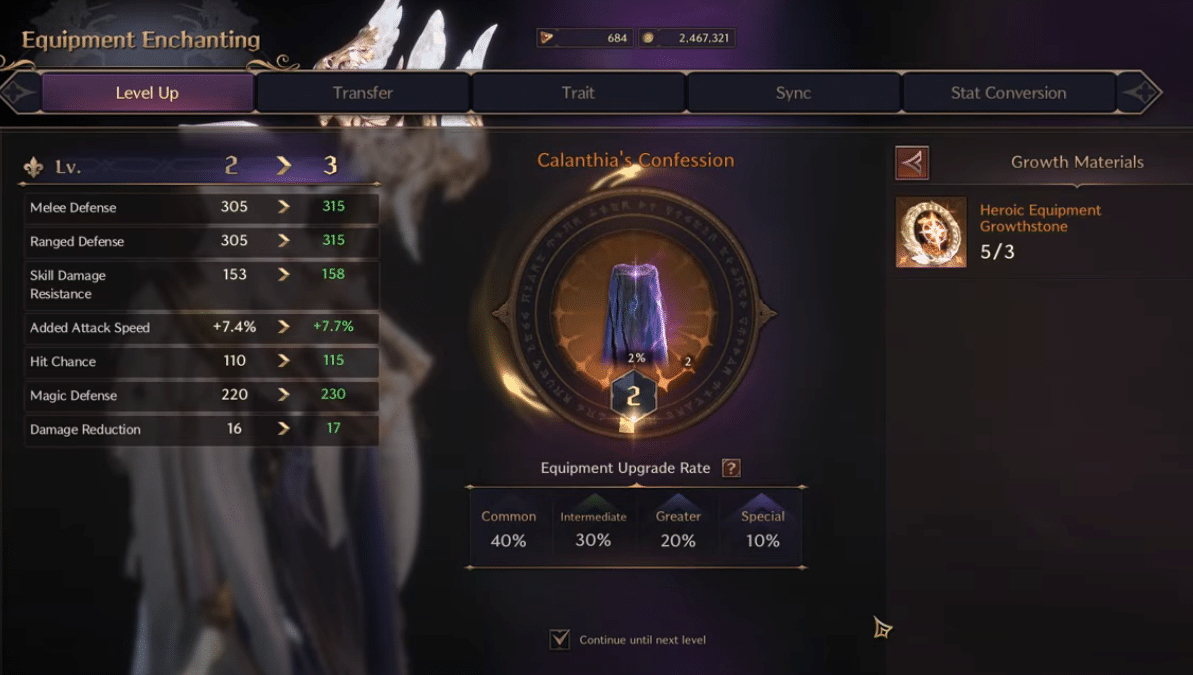Screen dimensions: 1193x675
Task: Click the purple arrow currency icon
Action: tap(546, 37)
